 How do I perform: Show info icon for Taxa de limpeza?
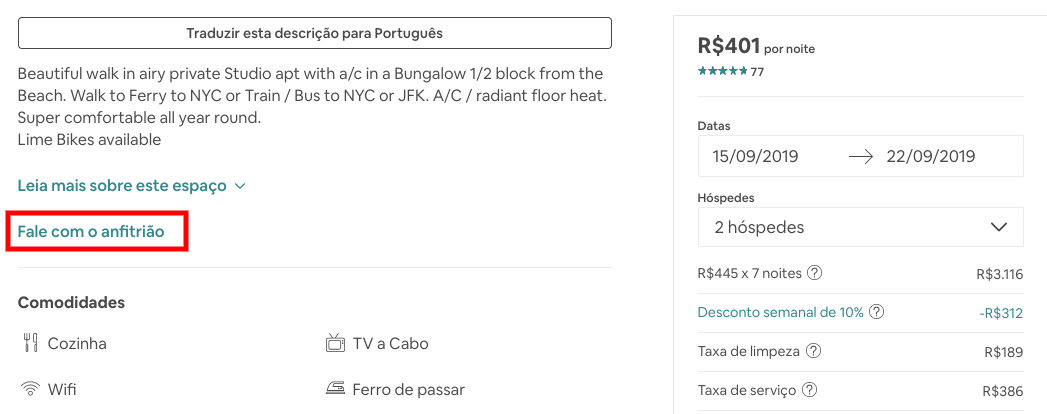(814, 351)
